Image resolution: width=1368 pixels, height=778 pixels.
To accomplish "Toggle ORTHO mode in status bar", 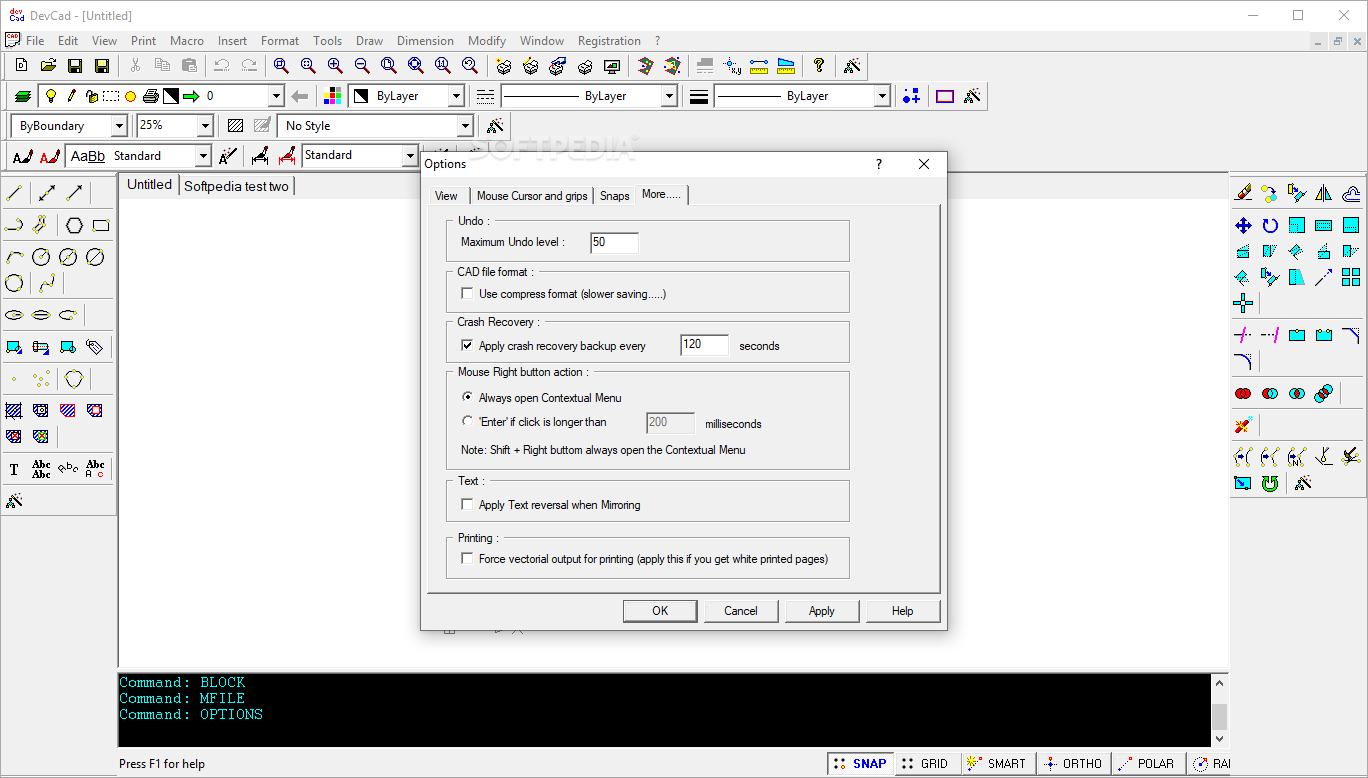I will click(x=1073, y=763).
